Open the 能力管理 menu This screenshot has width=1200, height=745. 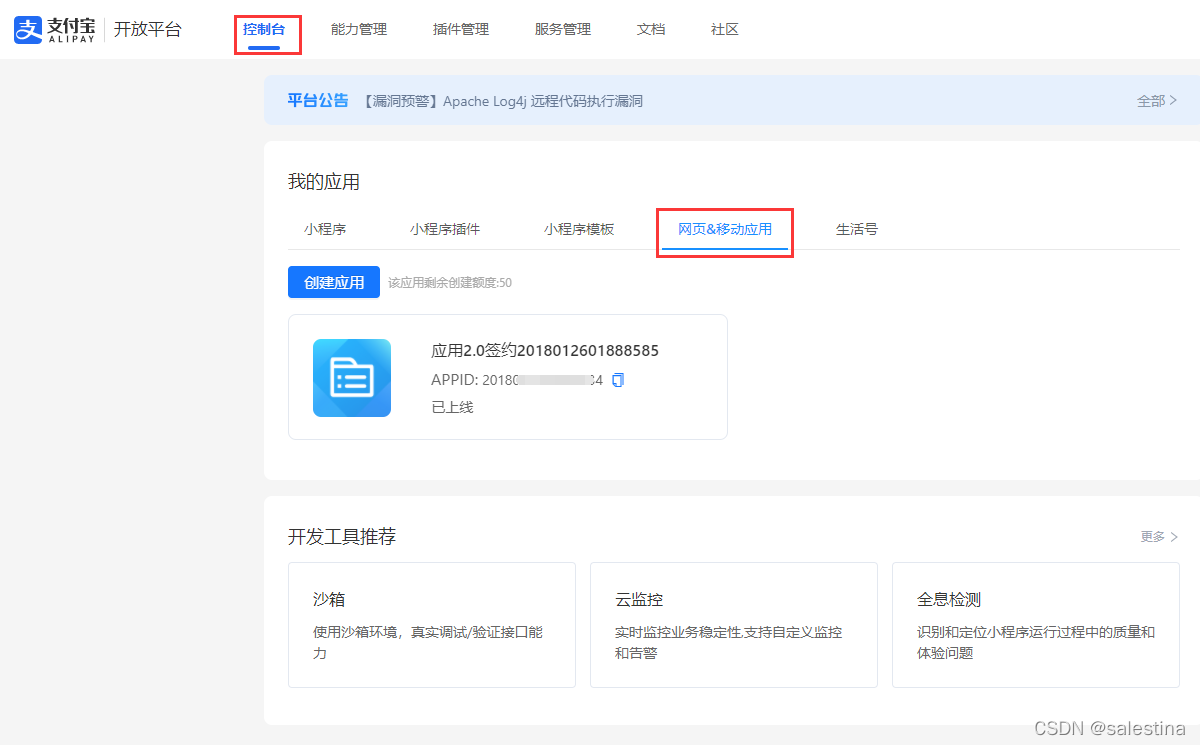pyautogui.click(x=359, y=30)
